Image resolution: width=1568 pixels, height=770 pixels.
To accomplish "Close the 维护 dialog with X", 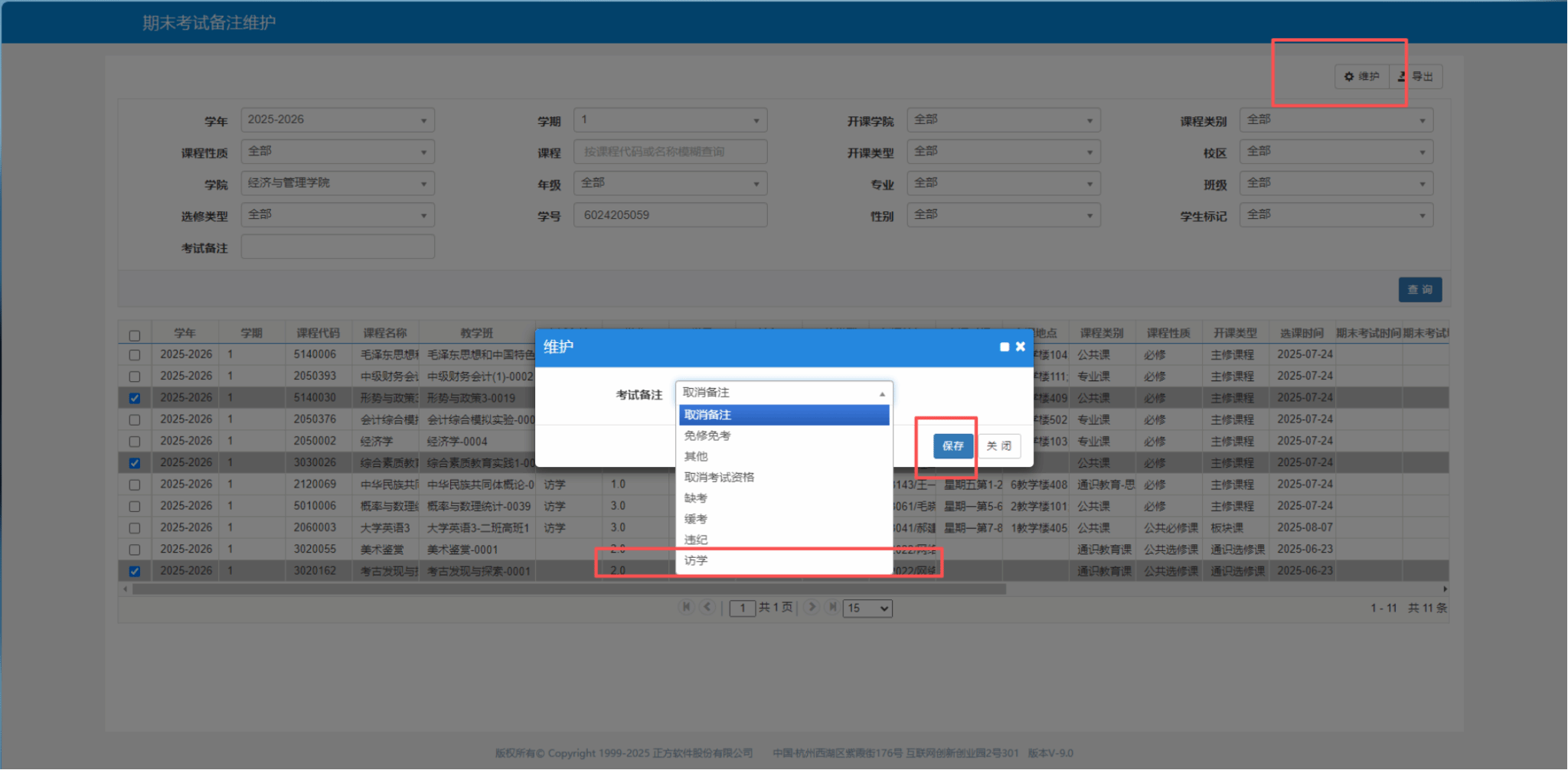I will point(1021,347).
